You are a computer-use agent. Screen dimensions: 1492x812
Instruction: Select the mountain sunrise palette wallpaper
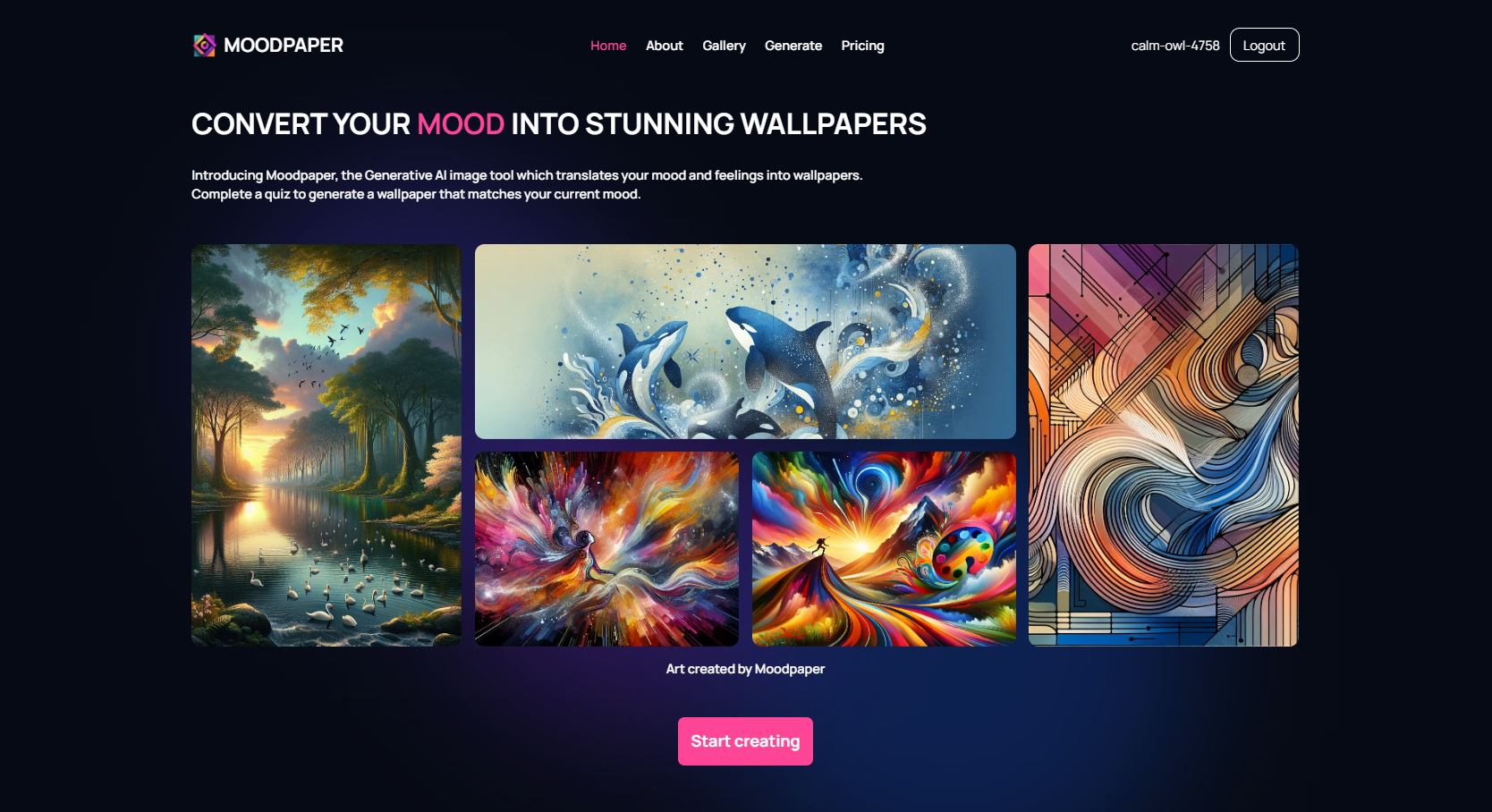pos(884,549)
